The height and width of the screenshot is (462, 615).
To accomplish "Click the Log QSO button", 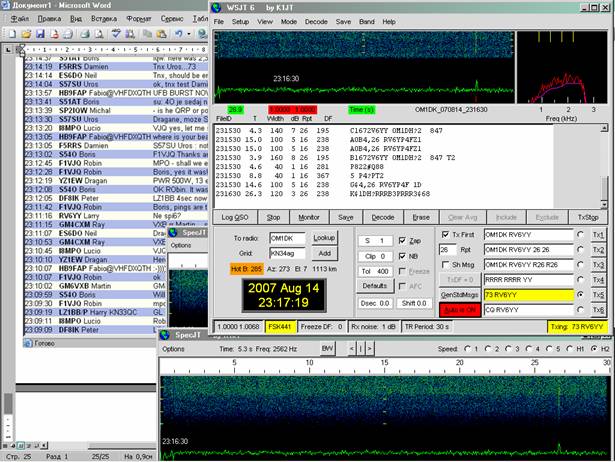I will [x=235, y=217].
